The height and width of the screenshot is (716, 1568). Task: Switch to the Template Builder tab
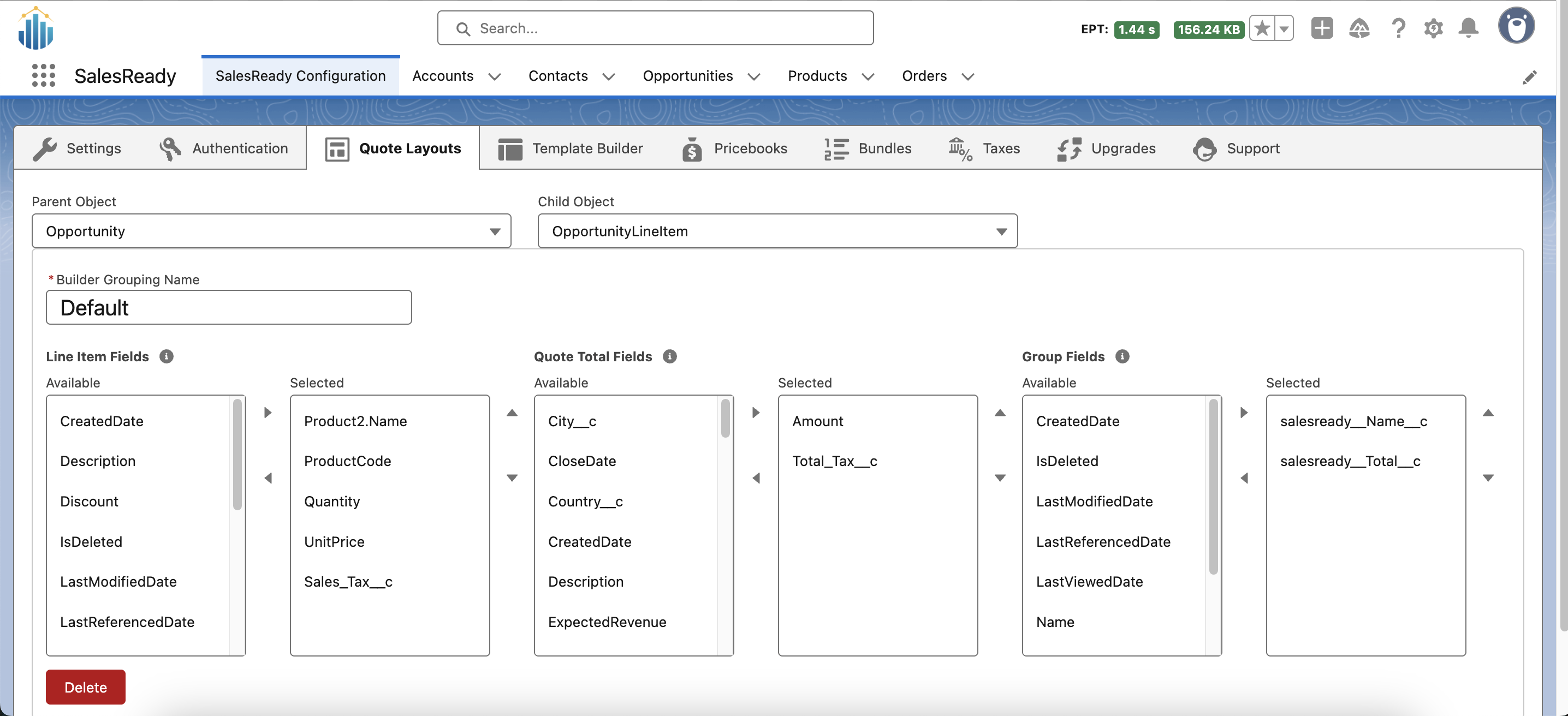tap(571, 148)
